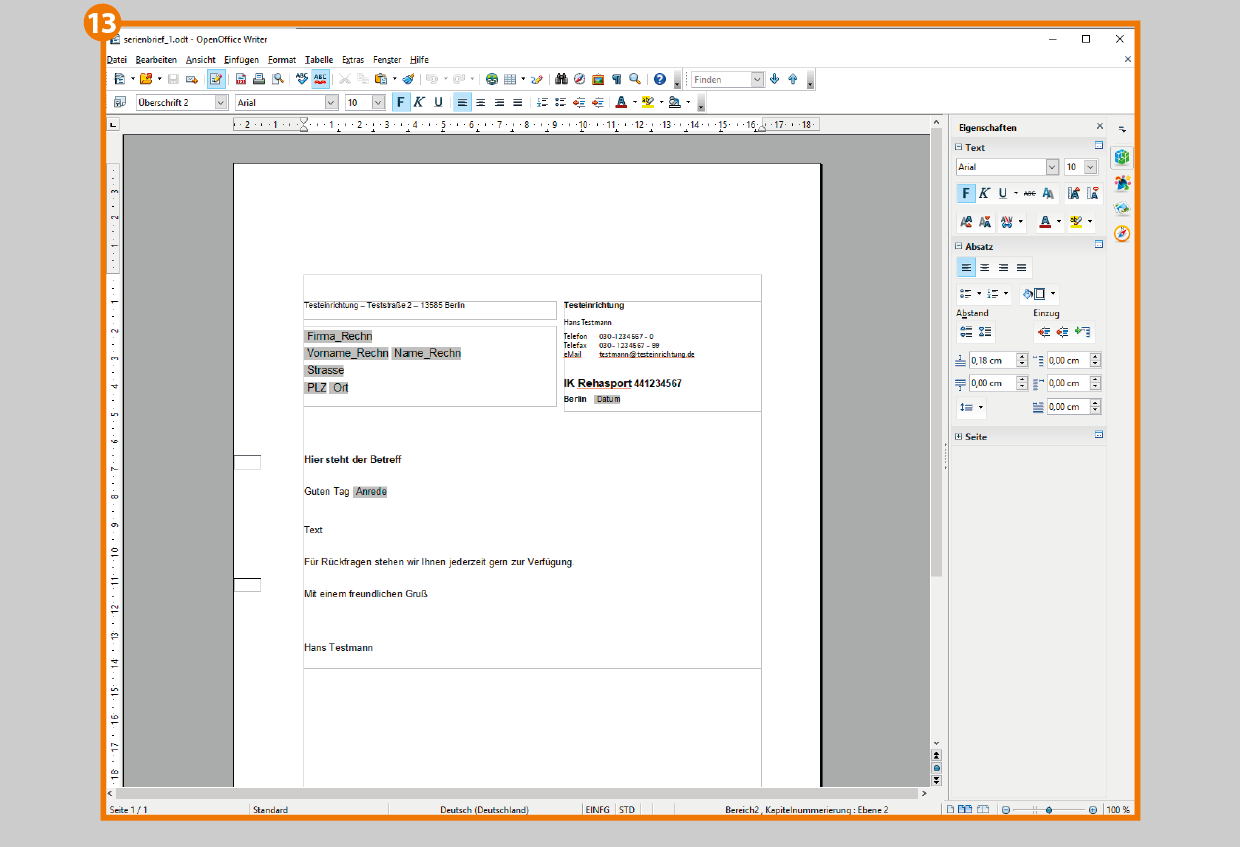The height and width of the screenshot is (847, 1240).
Task: Click the Anrede mail merge field
Action: click(370, 492)
